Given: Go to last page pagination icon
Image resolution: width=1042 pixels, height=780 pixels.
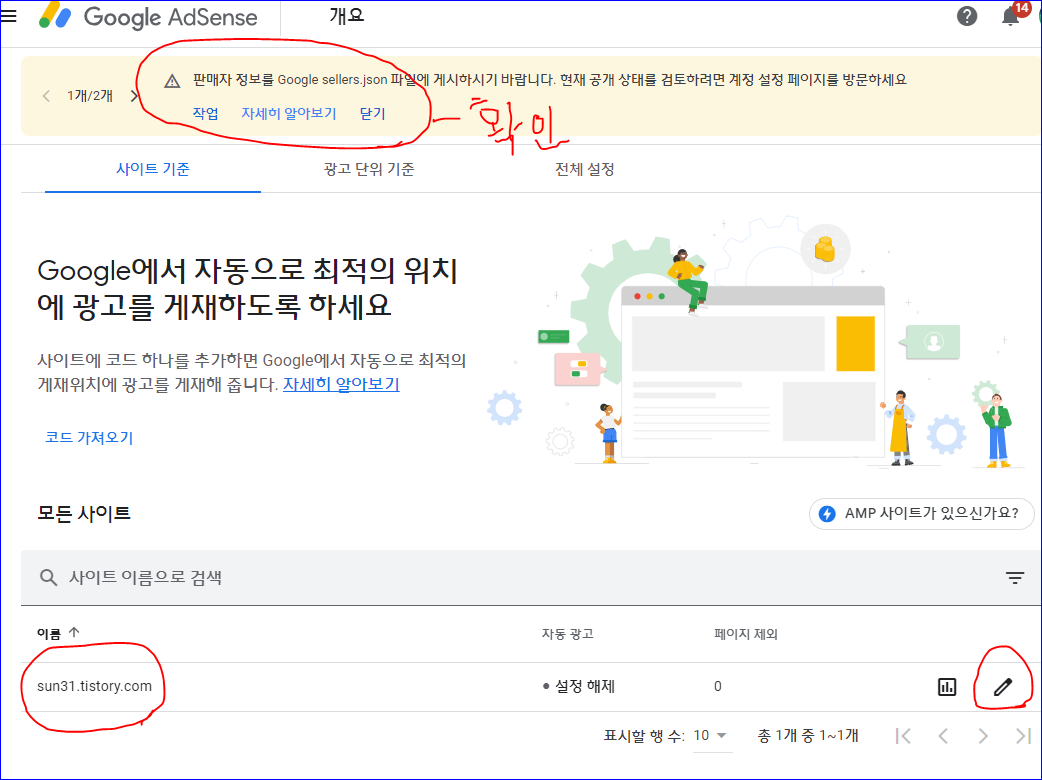Looking at the screenshot, I should [1023, 736].
